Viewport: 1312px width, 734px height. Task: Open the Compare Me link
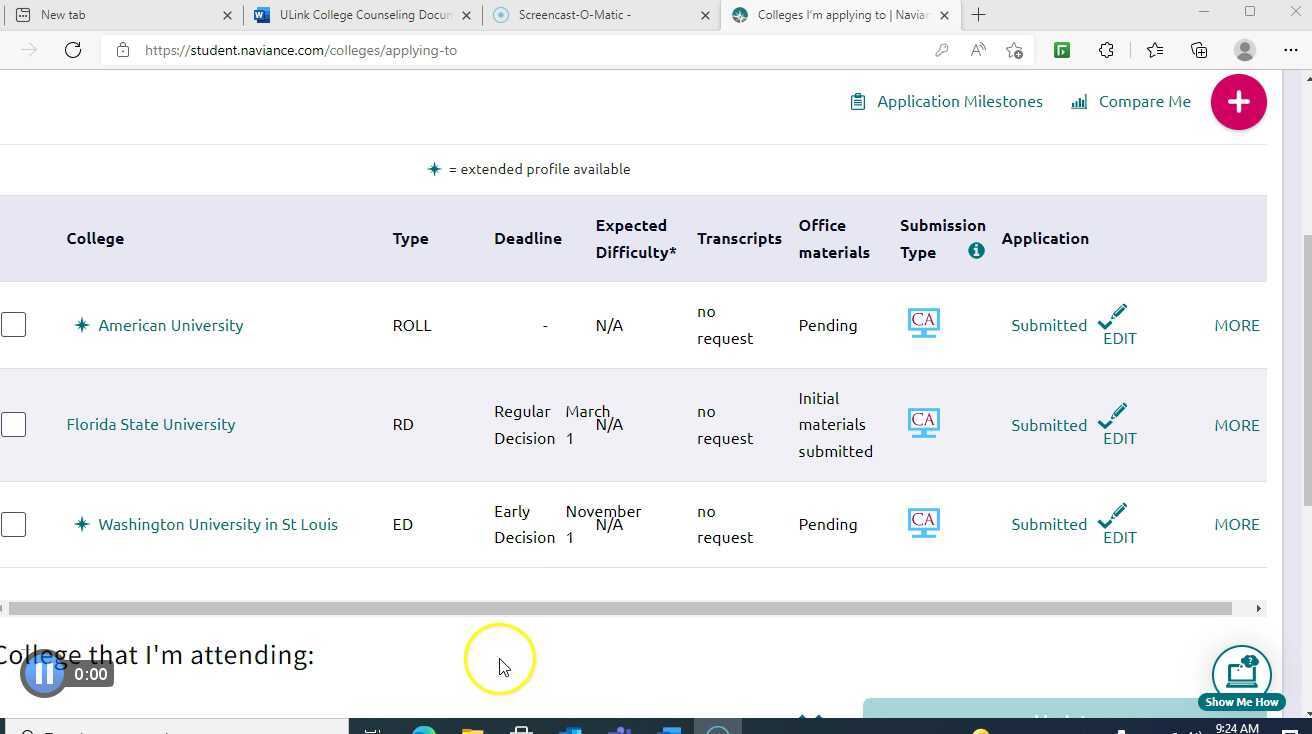1131,102
